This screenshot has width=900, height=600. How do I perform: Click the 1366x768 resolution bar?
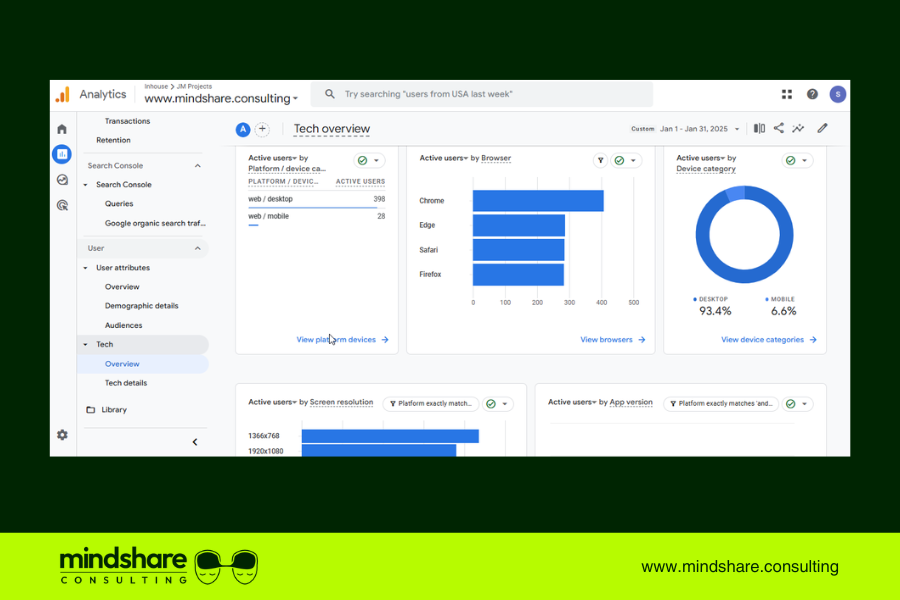(x=390, y=436)
